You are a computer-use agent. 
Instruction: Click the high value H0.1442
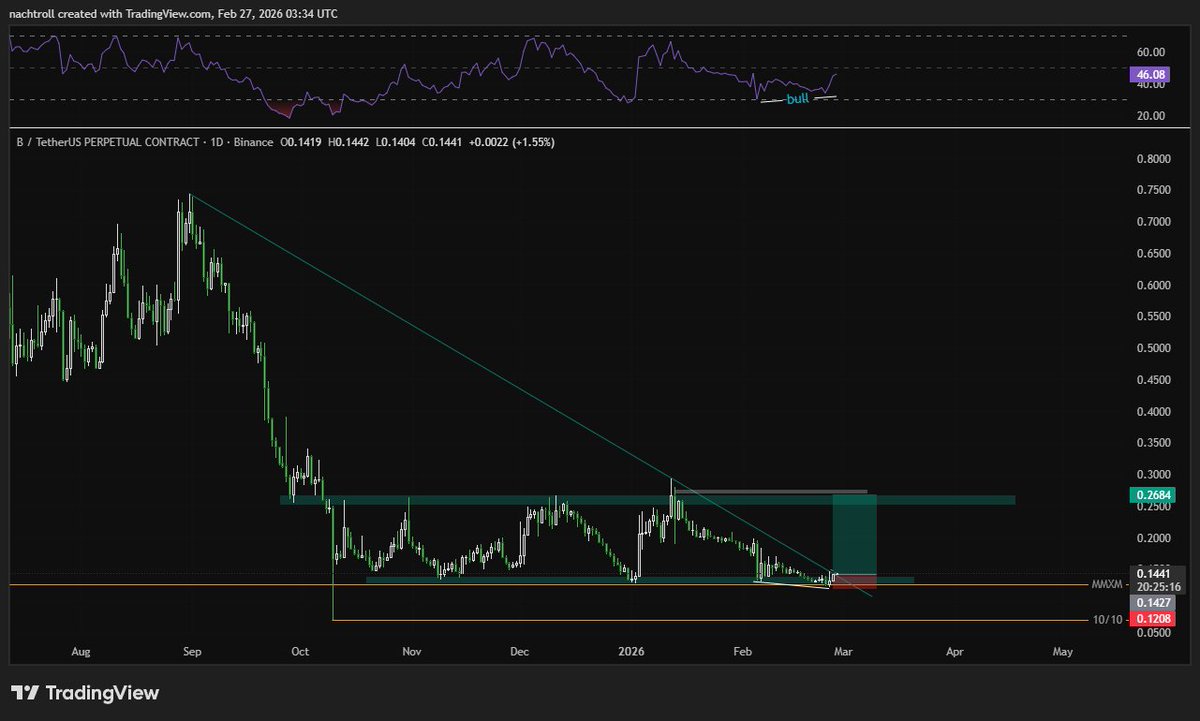(x=350, y=143)
